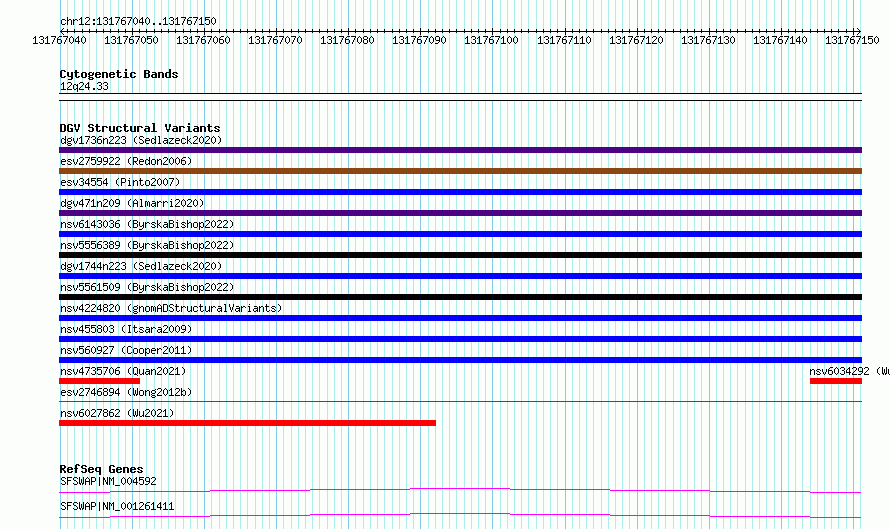Open the nsv6034292 variant label
The image size is (890, 529).
(849, 371)
